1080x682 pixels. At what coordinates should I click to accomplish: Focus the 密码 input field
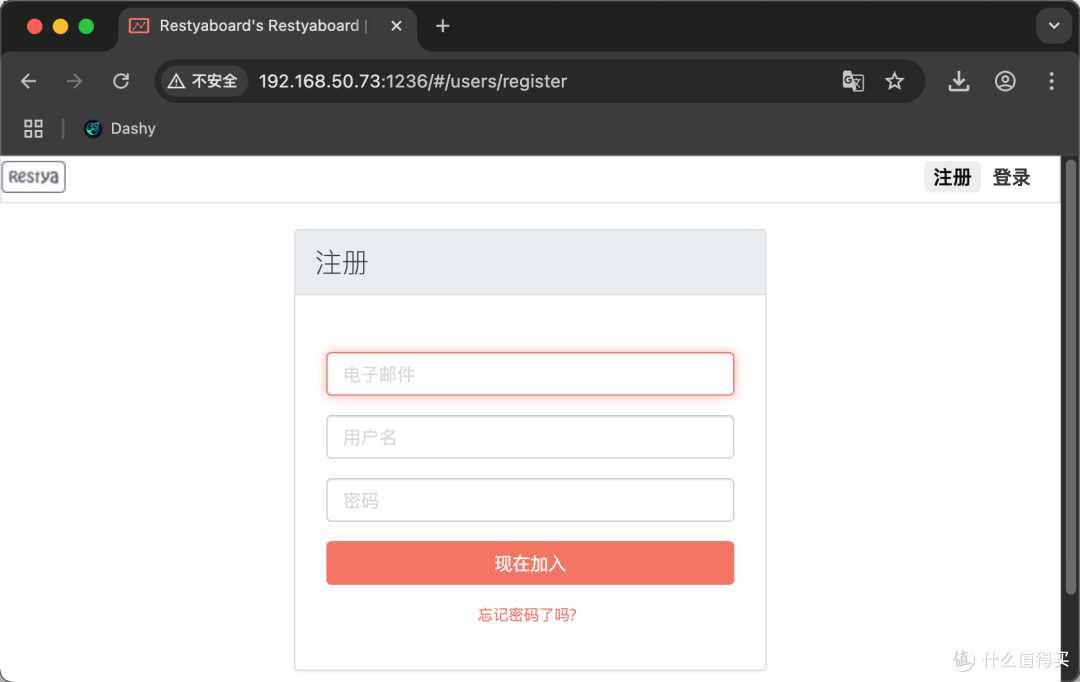point(530,500)
